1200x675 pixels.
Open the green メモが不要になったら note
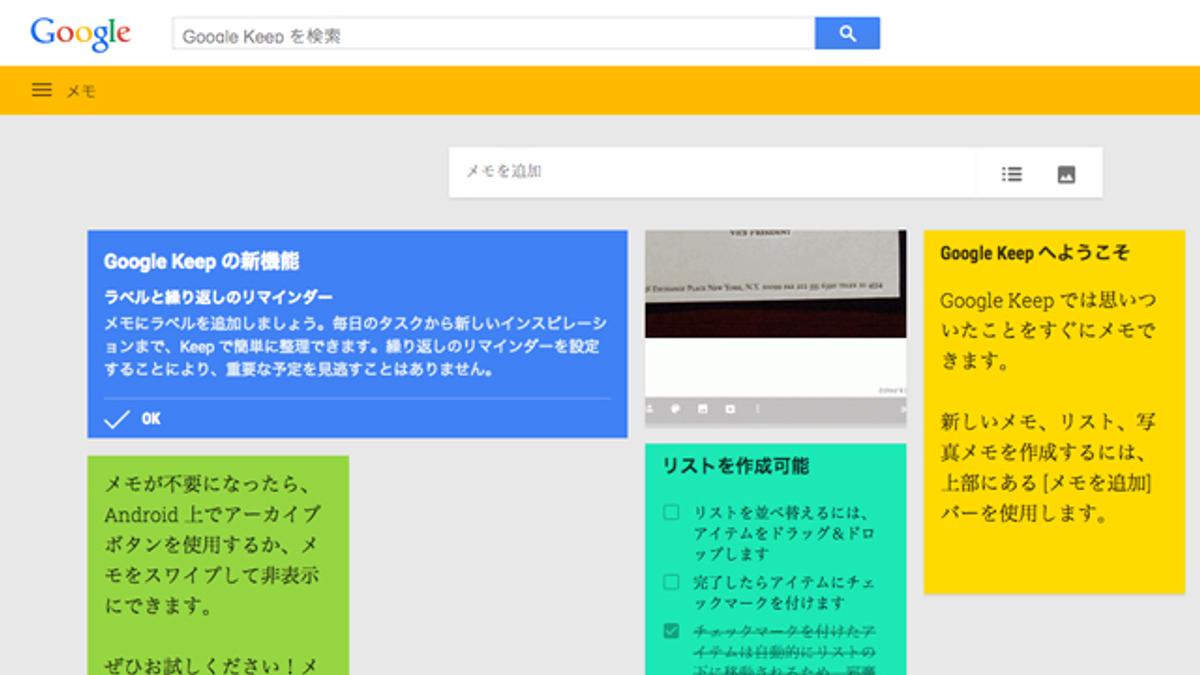click(218, 565)
